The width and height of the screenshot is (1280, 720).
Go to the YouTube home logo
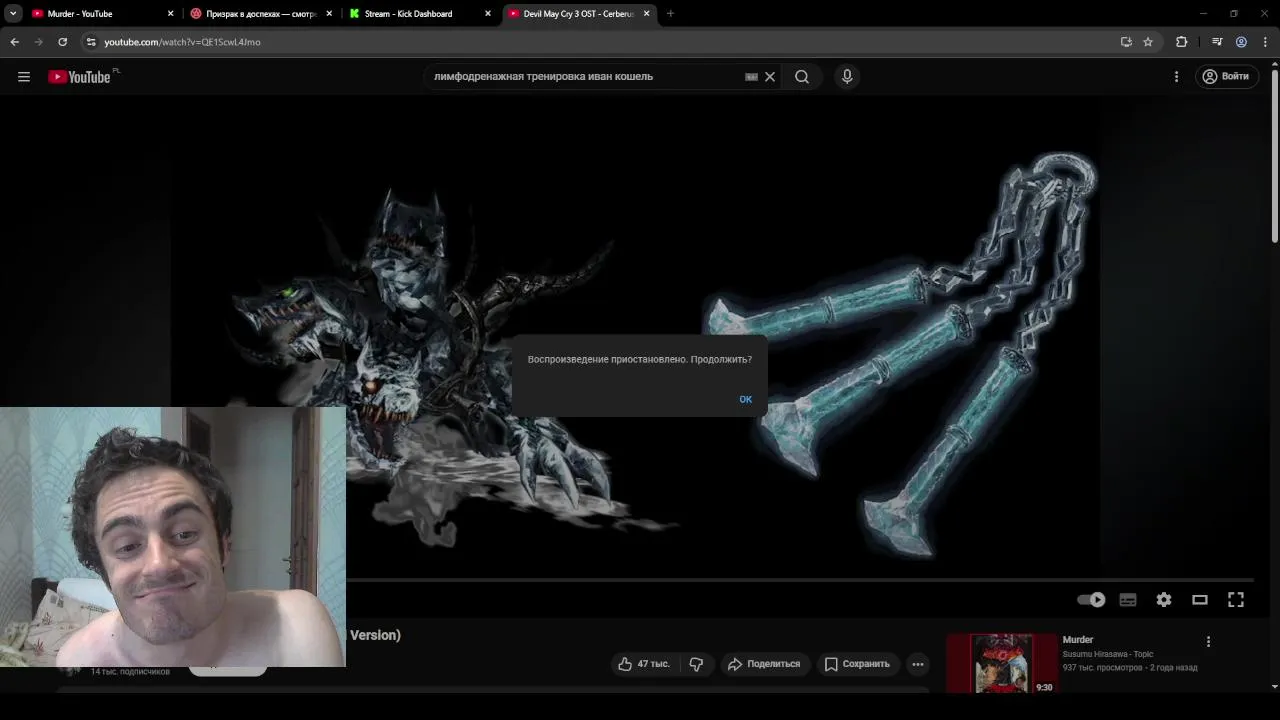pos(79,77)
